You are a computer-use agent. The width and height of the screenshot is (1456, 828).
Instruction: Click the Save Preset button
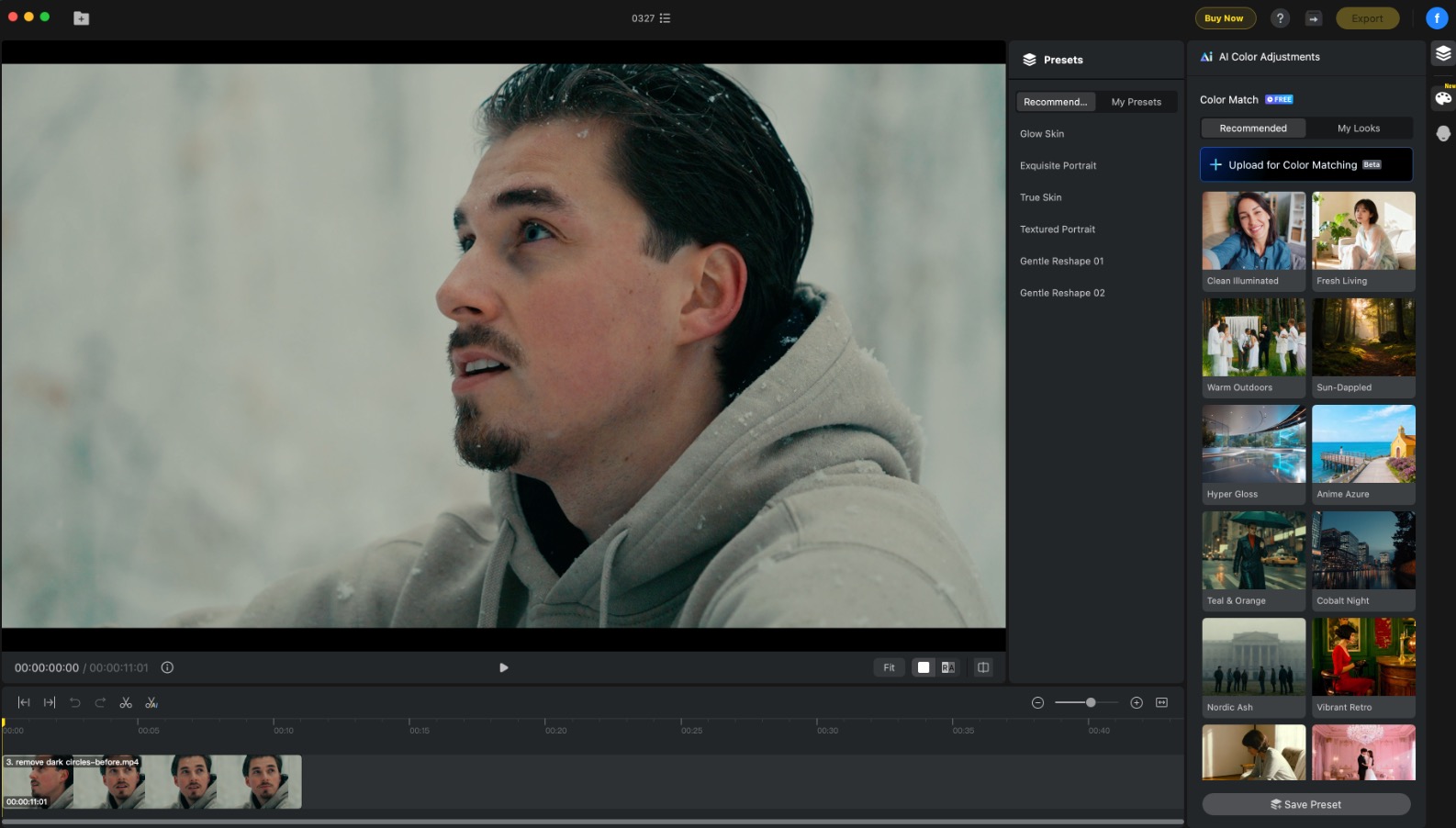pos(1305,804)
